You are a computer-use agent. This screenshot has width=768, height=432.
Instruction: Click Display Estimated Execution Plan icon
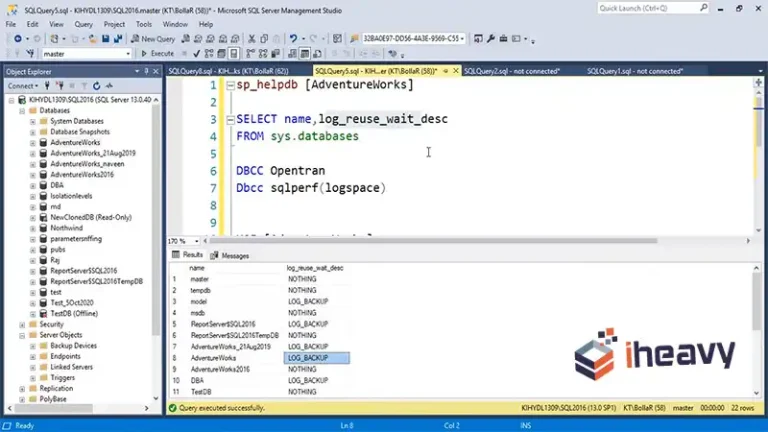209,54
